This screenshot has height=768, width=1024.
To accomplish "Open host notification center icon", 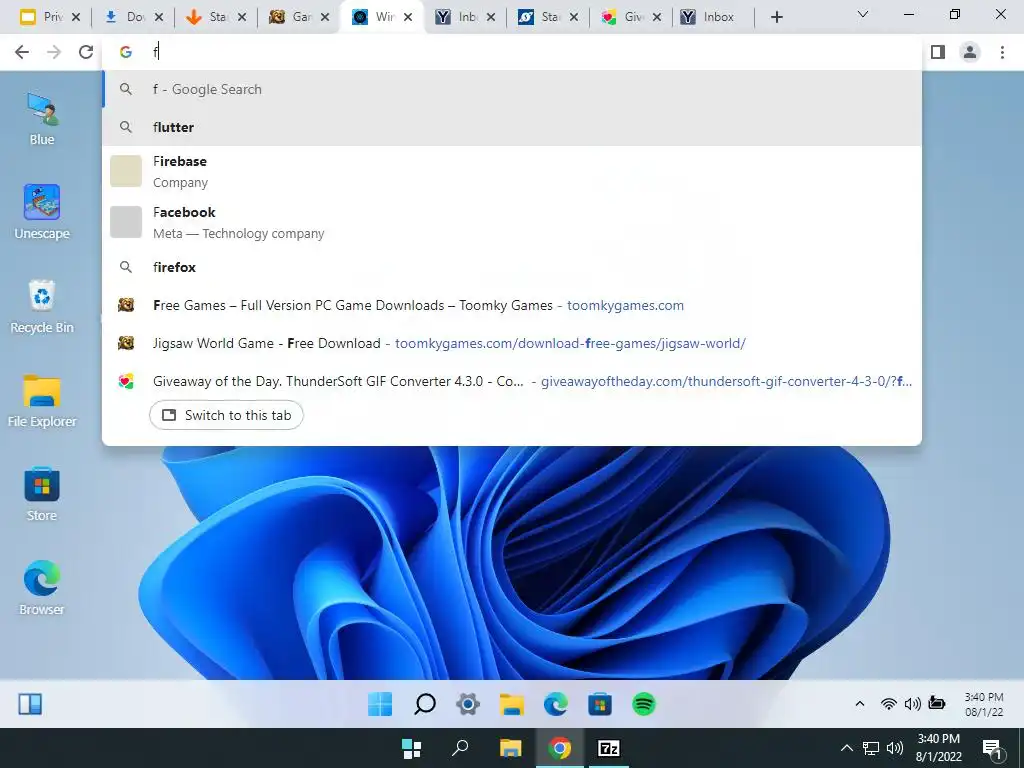I will 991,749.
